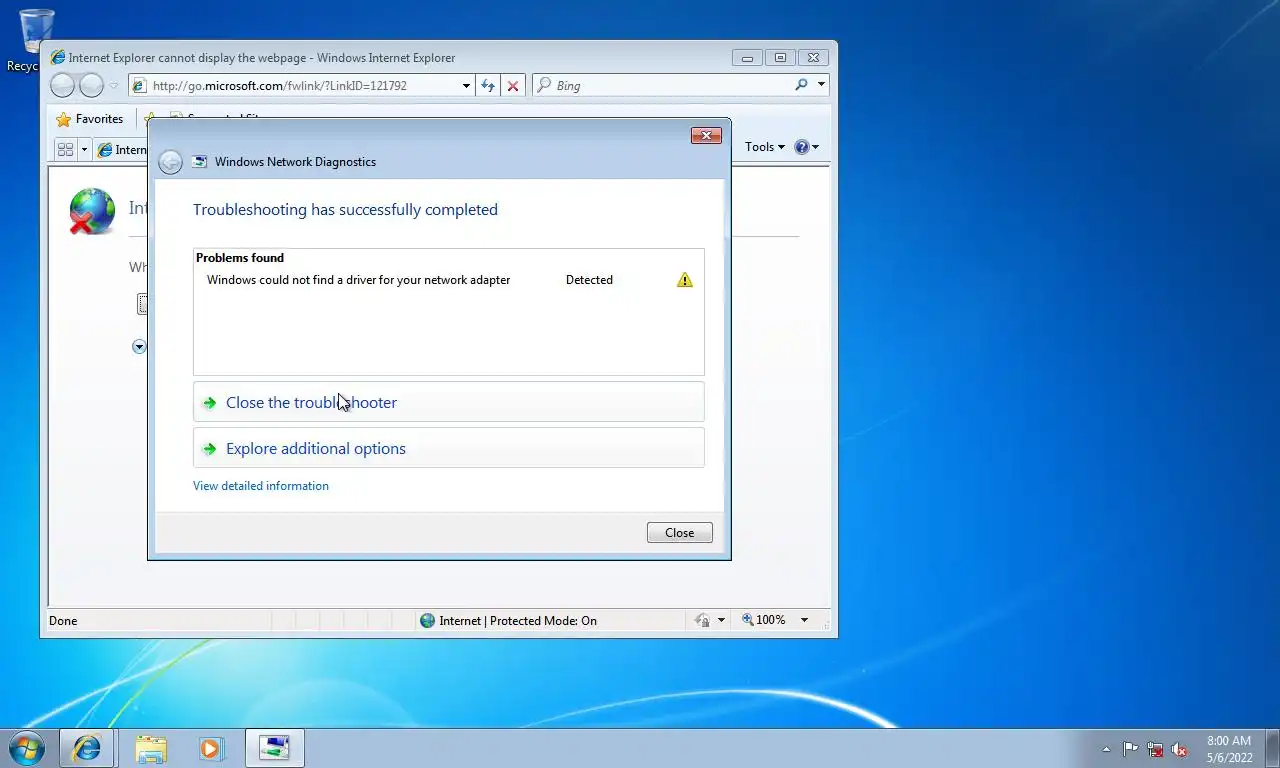Click the security settings status bar icon
The height and width of the screenshot is (768, 1280).
(702, 621)
